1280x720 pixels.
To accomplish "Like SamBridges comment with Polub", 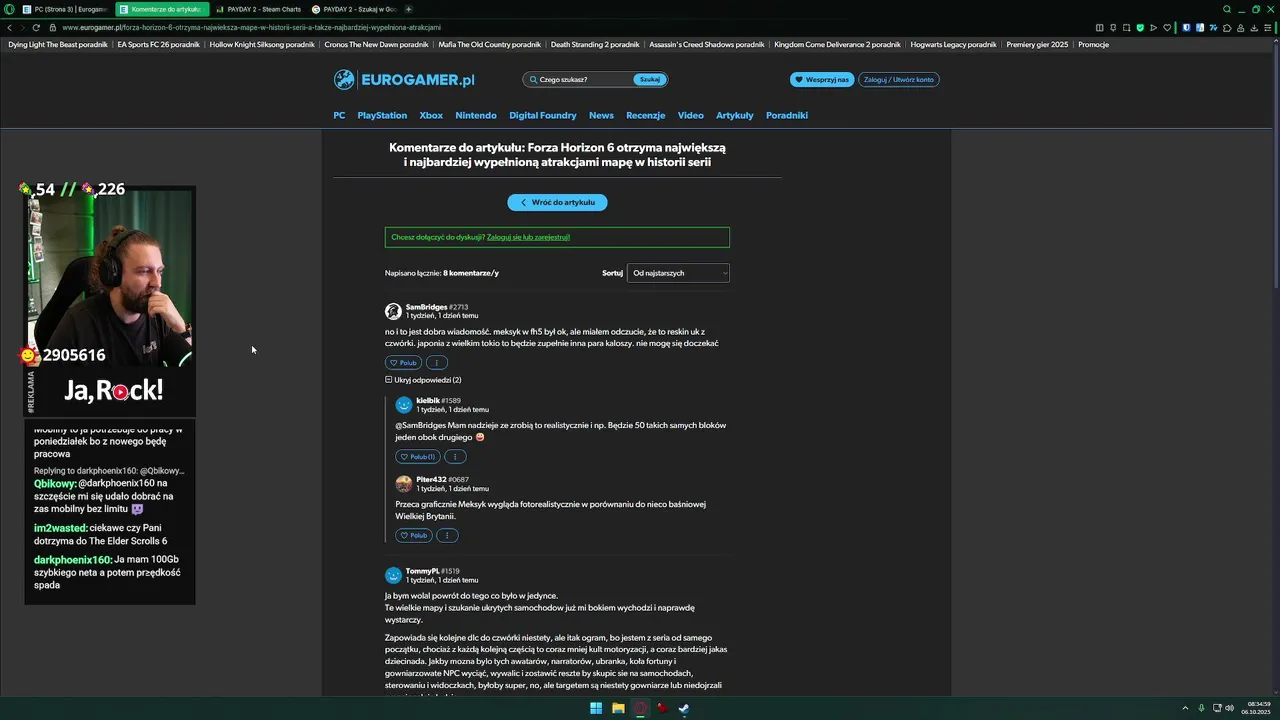I will point(404,362).
